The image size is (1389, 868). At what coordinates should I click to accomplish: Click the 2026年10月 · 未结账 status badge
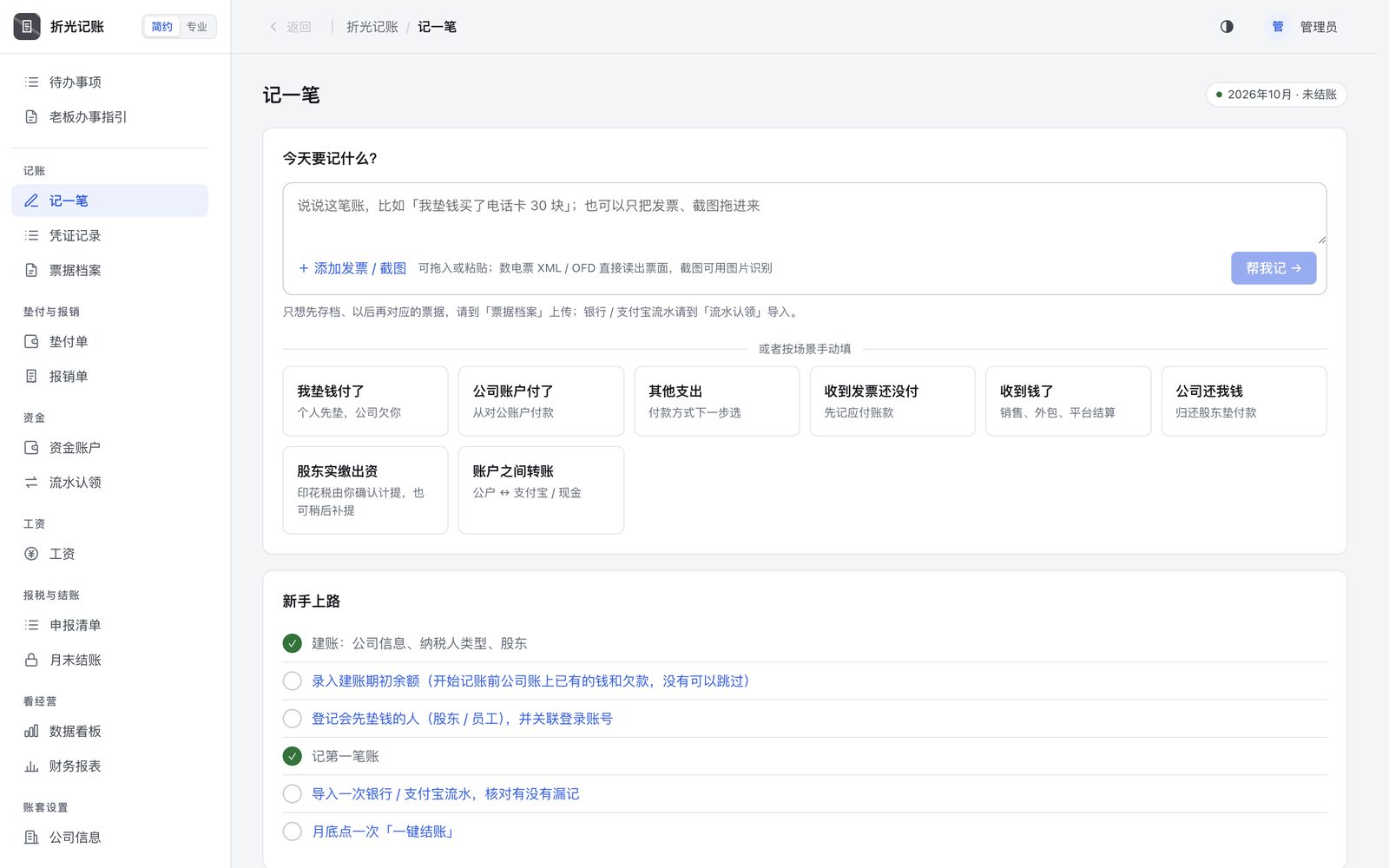click(x=1276, y=94)
